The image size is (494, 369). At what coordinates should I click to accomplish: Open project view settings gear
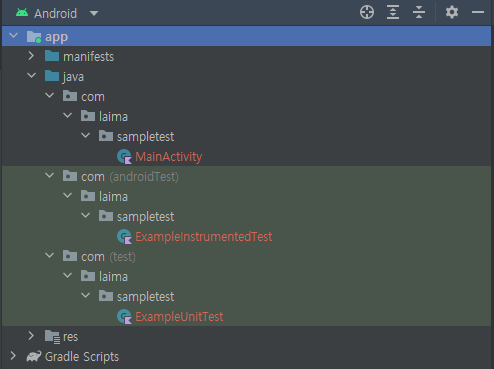point(452,13)
